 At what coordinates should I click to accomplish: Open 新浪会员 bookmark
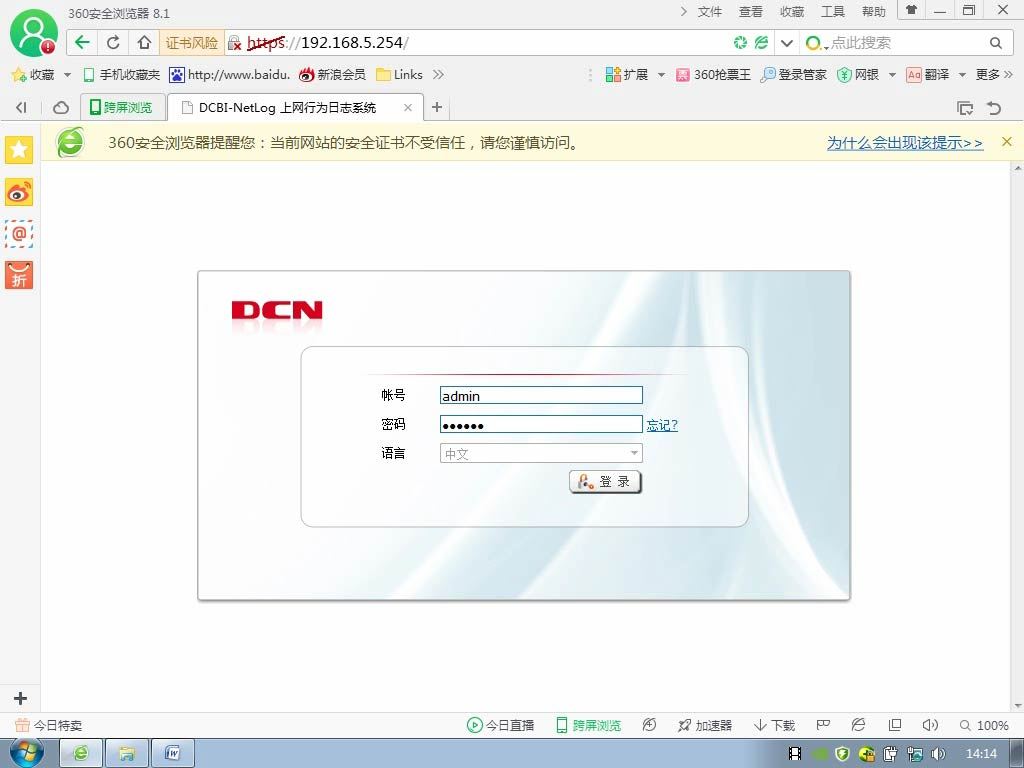[332, 74]
